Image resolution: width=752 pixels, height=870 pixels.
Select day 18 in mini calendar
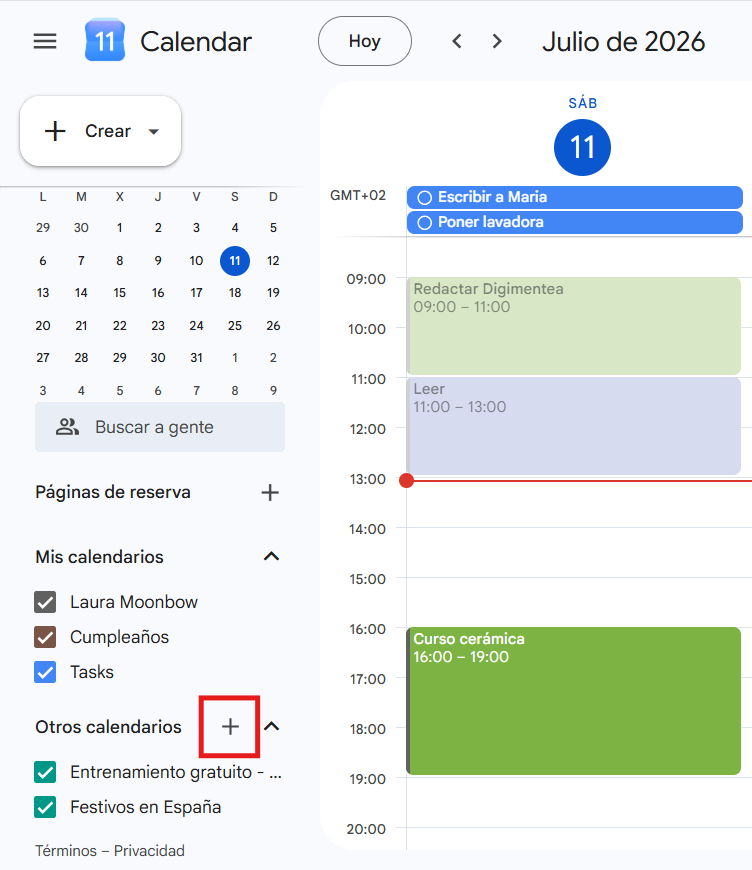pyautogui.click(x=235, y=292)
